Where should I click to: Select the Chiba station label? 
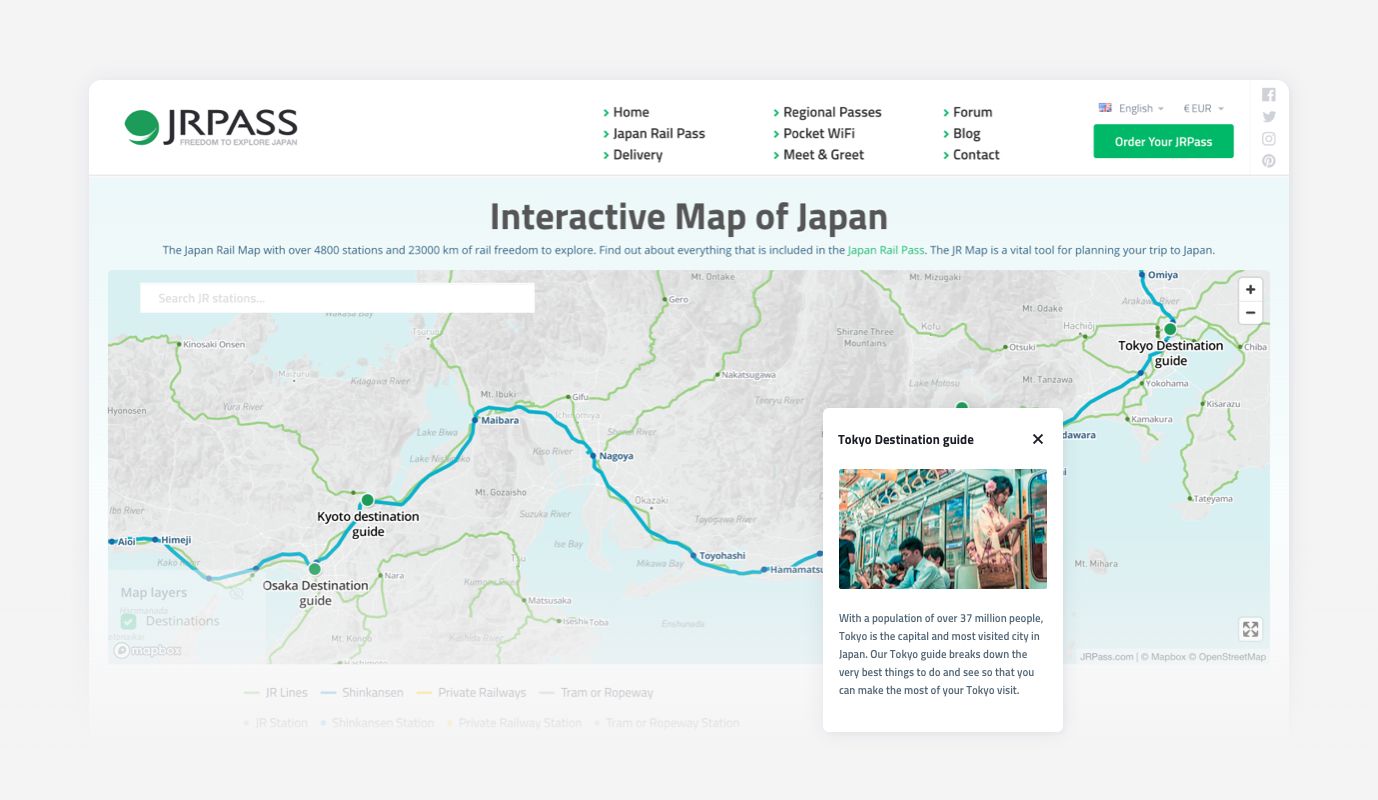[x=1255, y=347]
